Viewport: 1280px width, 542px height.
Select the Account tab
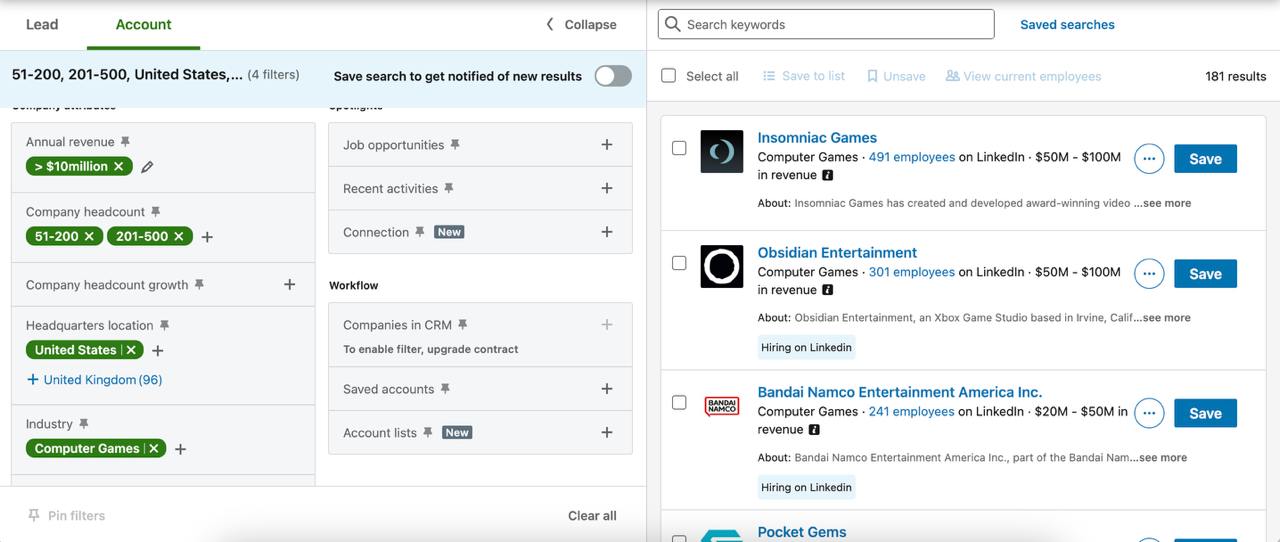[x=143, y=24]
